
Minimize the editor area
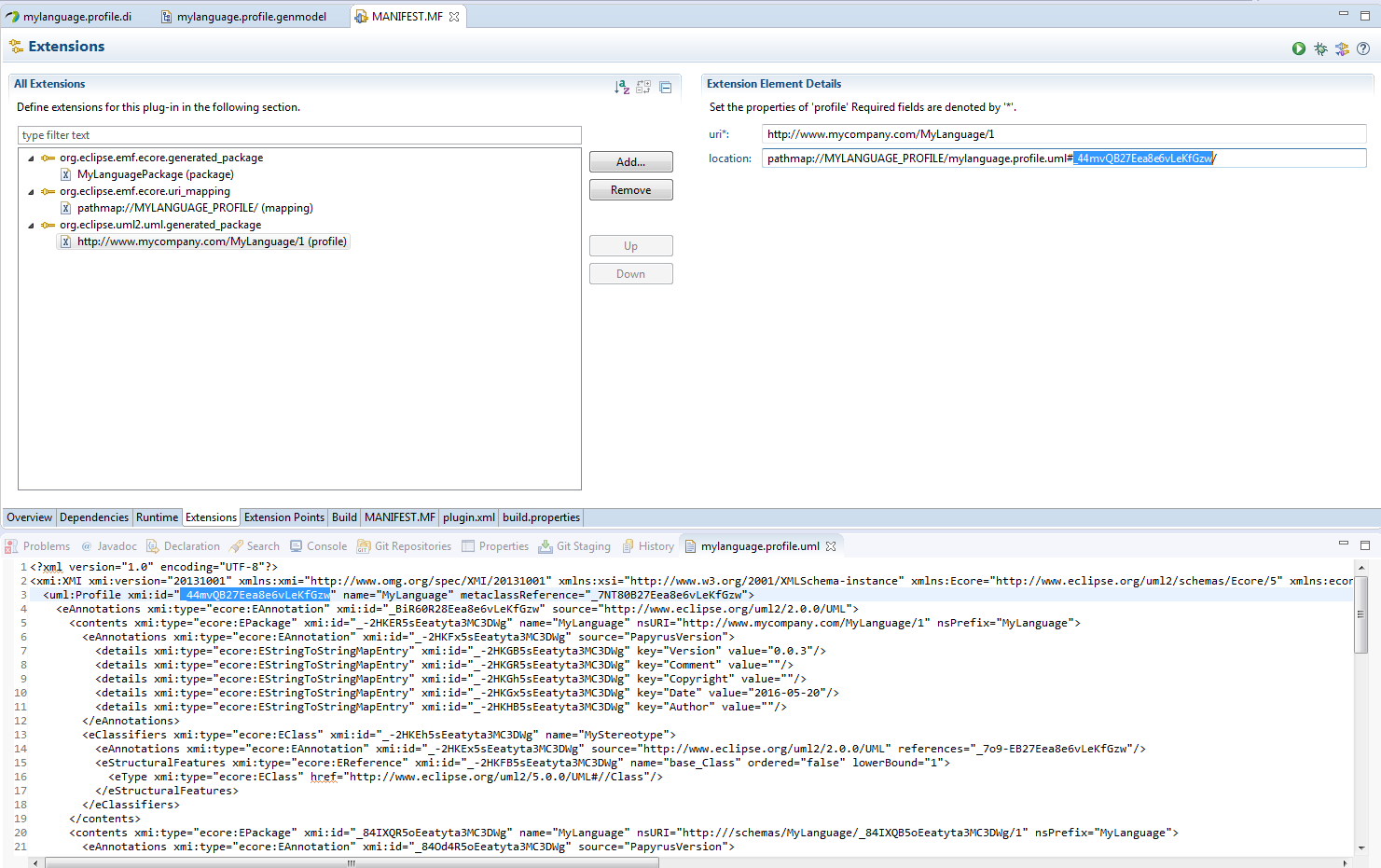pos(1344,14)
